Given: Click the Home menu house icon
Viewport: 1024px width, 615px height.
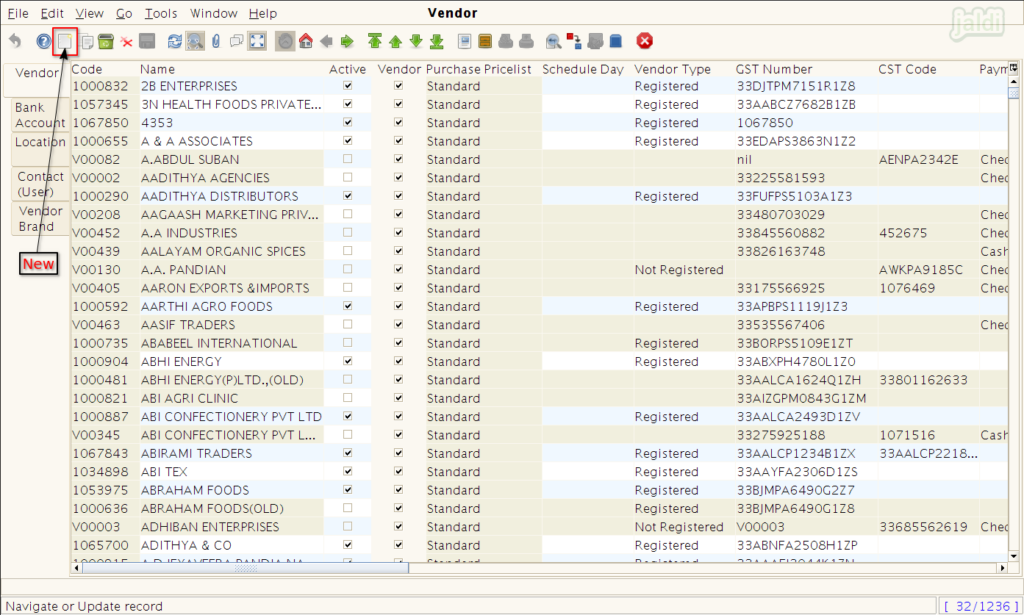Looking at the screenshot, I should [306, 42].
